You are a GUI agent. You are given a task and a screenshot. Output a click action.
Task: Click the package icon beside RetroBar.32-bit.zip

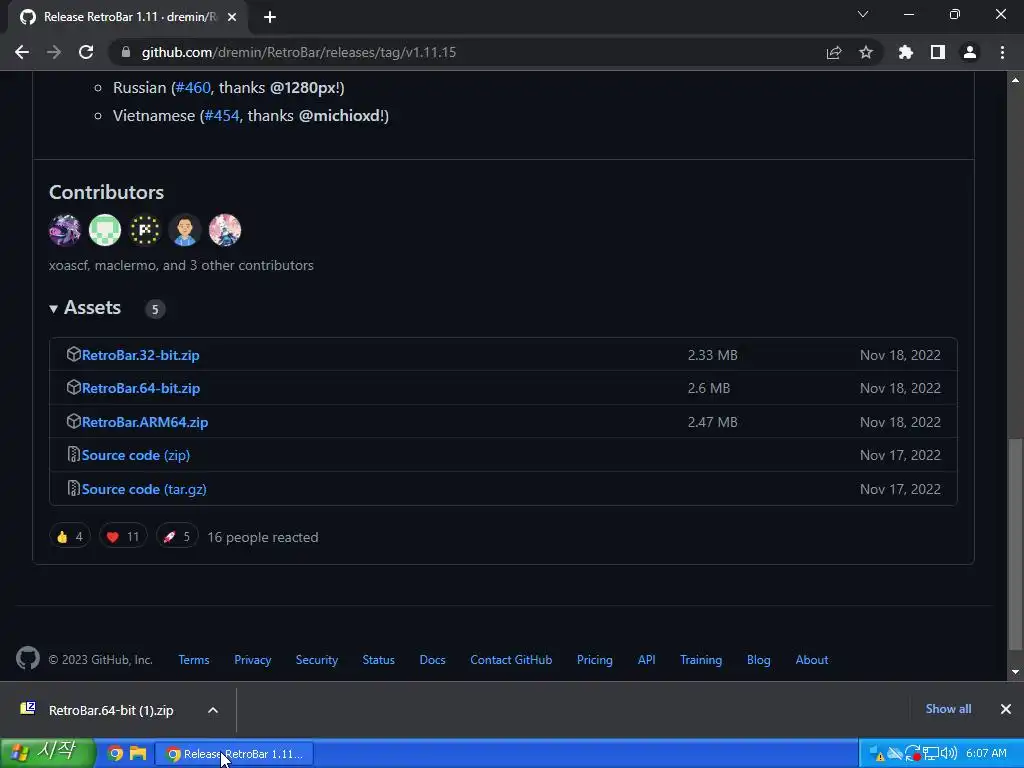pyautogui.click(x=73, y=354)
